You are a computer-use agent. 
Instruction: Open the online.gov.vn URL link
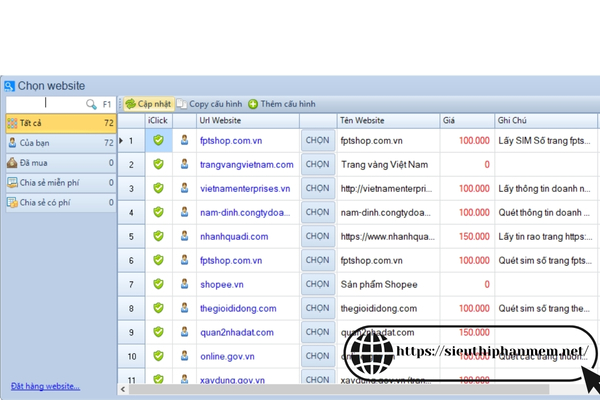pyautogui.click(x=227, y=356)
